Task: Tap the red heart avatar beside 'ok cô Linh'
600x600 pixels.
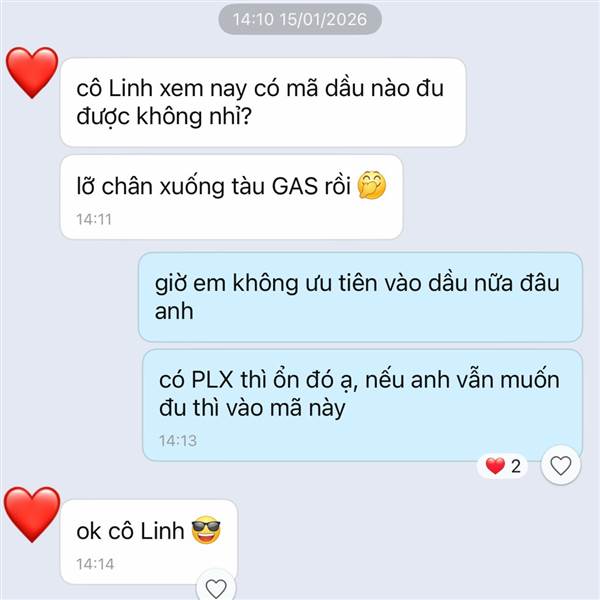Action: tap(32, 514)
